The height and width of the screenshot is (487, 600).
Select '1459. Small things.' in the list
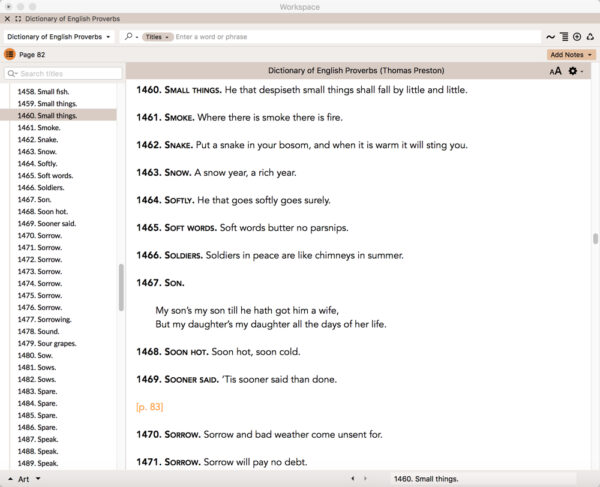click(47, 104)
